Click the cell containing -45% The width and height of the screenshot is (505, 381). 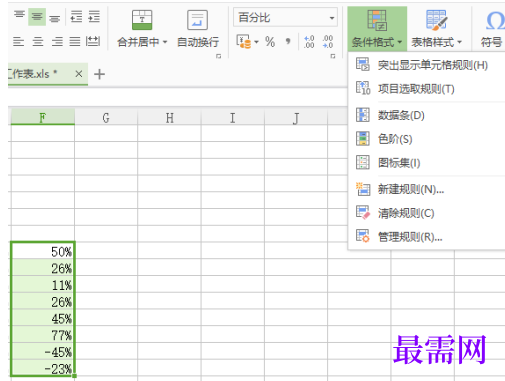tap(43, 352)
